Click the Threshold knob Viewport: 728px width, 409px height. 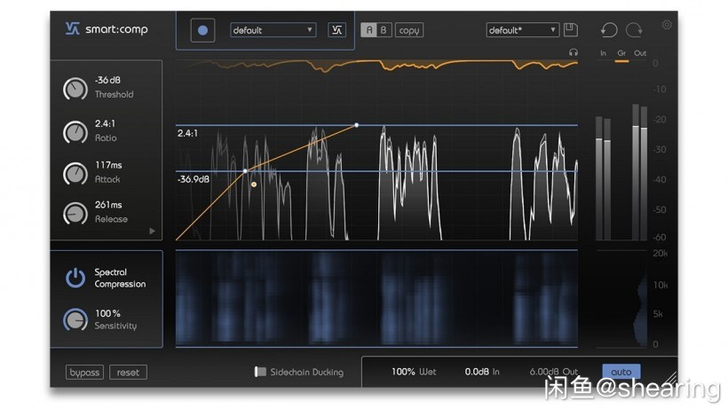75,89
